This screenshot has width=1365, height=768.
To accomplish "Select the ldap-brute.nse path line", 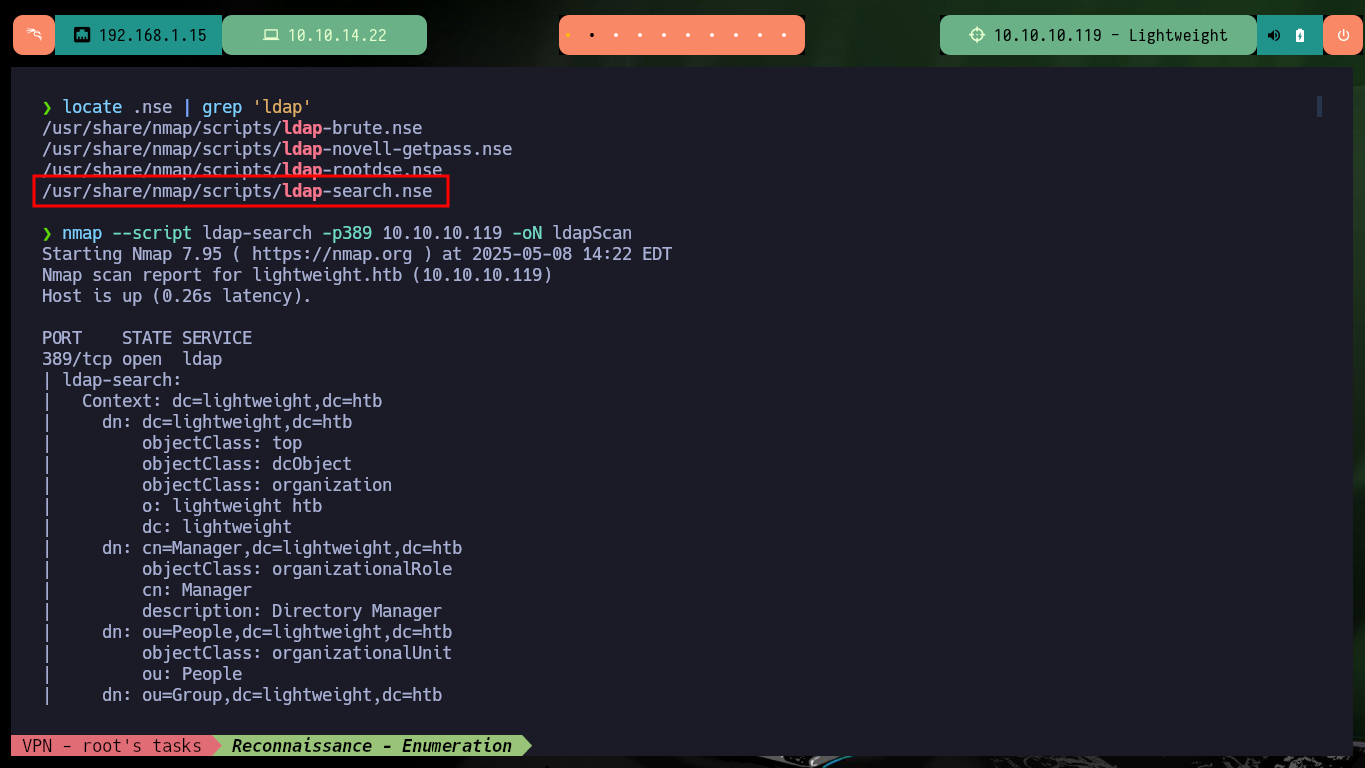I will [232, 128].
